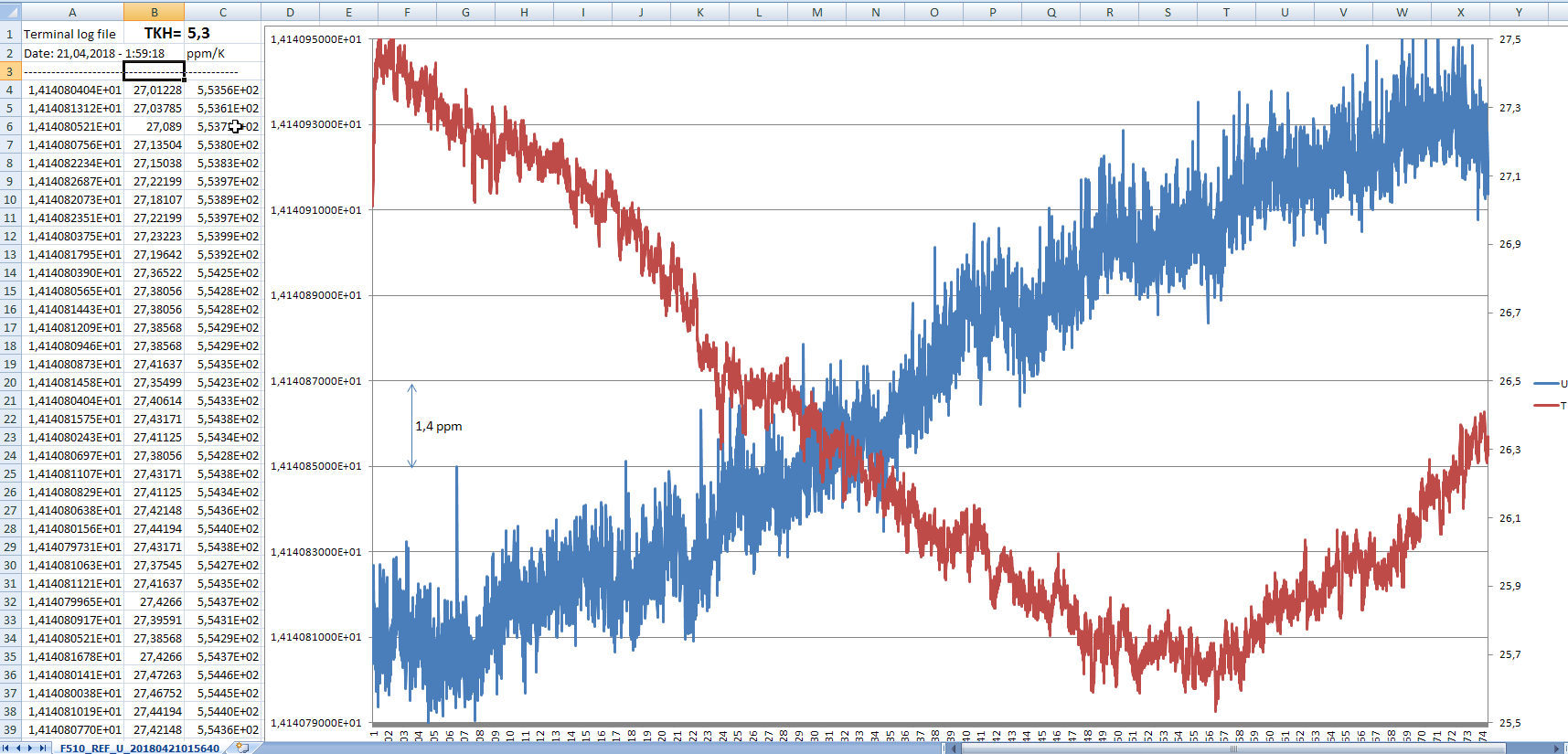This screenshot has height=754, width=1568.
Task: Click the 'Terminal log file' cell
Action: coord(72,34)
